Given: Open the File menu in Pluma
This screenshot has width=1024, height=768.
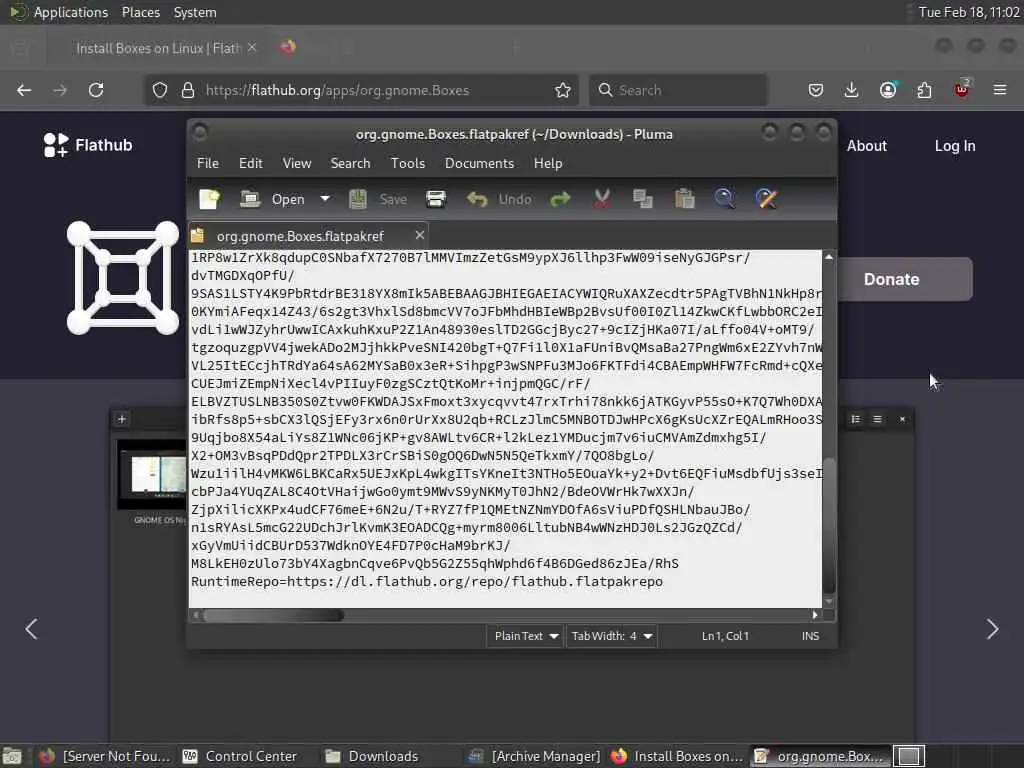Looking at the screenshot, I should 208,163.
